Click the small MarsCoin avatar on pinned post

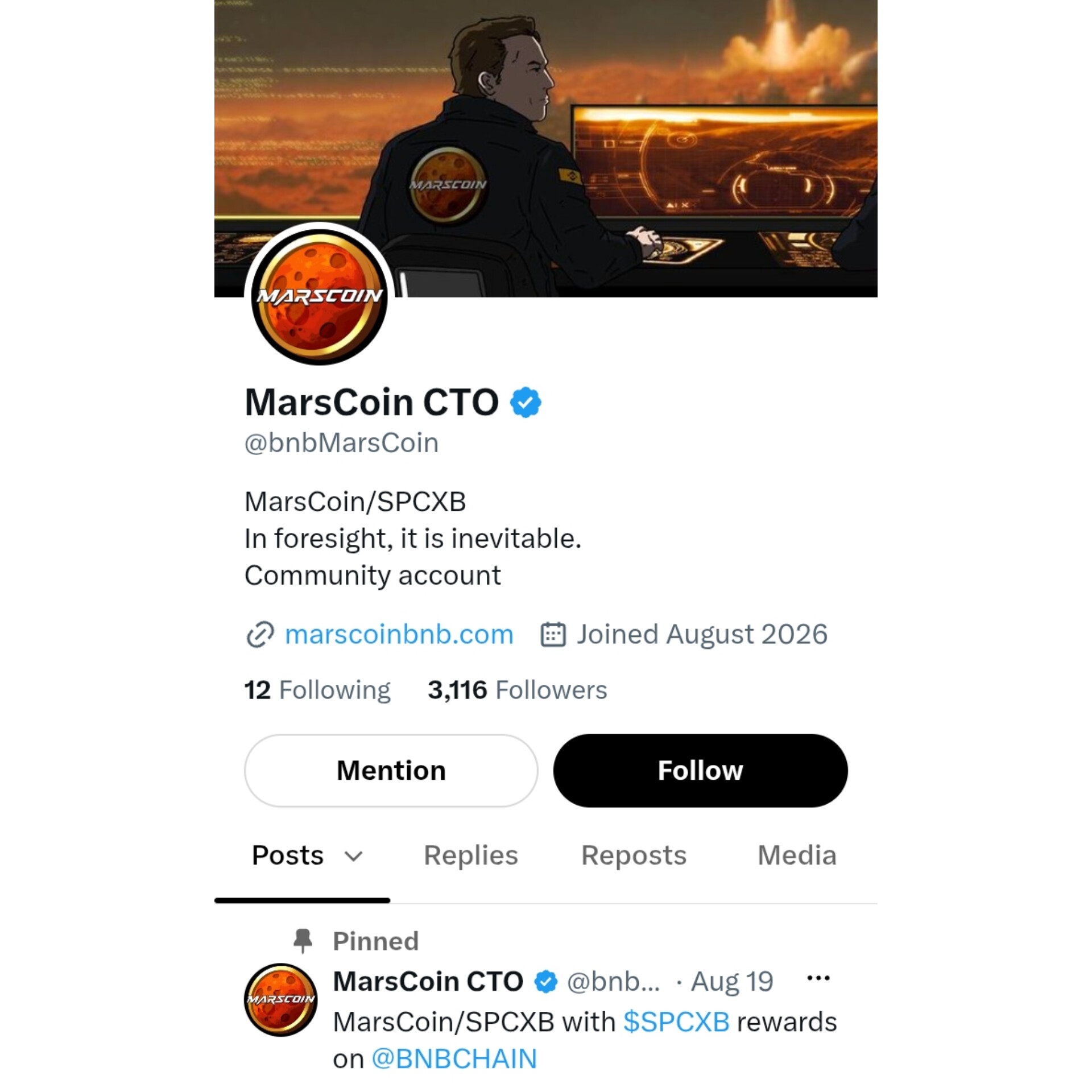click(280, 999)
